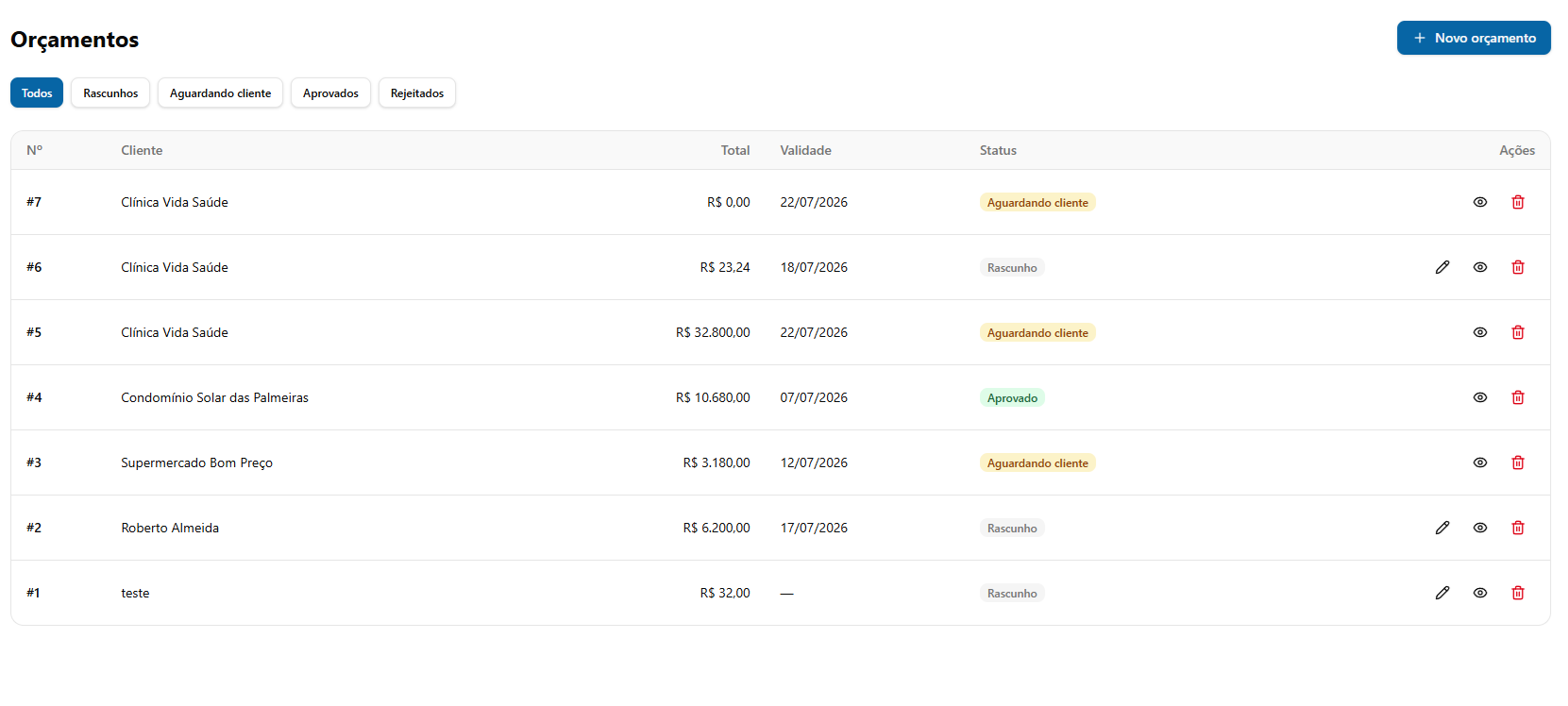
Task: Edit Roberto Almeida quote #2 pencil icon
Action: point(1442,528)
